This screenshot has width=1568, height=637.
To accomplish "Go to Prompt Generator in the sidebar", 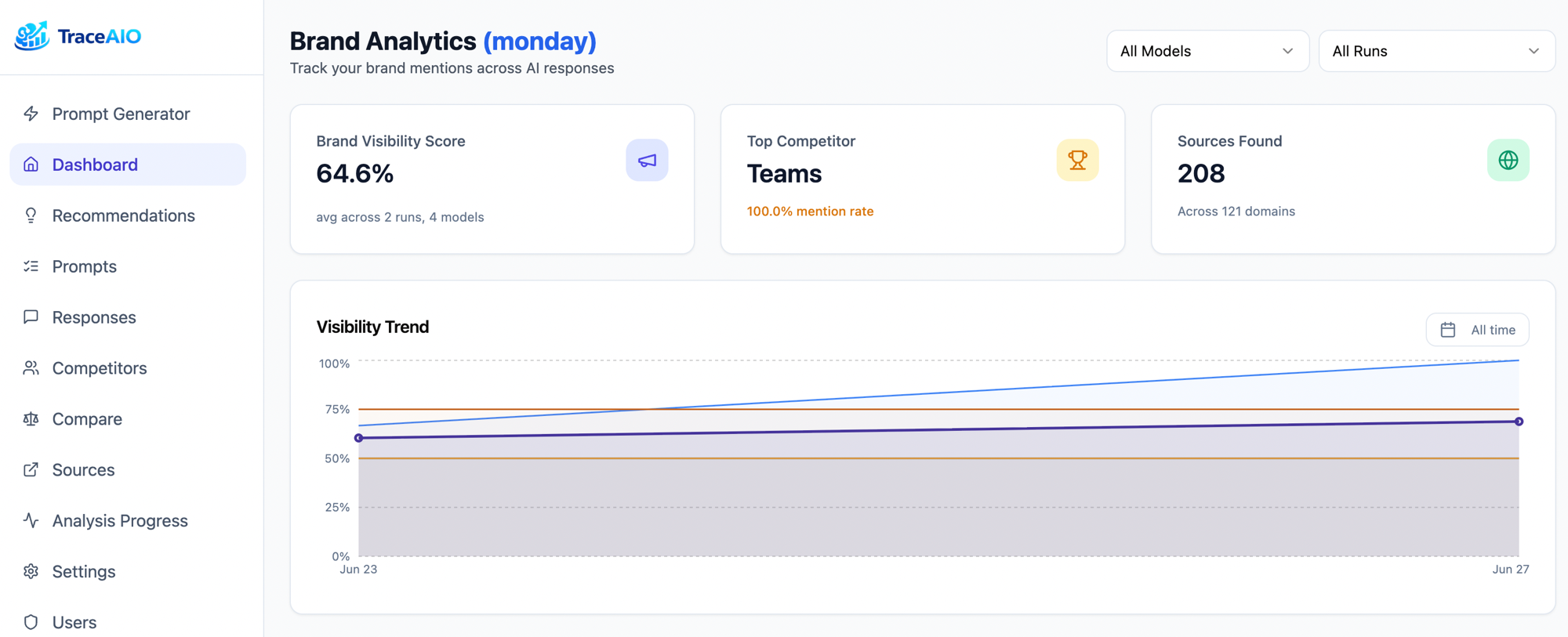I will tap(128, 114).
